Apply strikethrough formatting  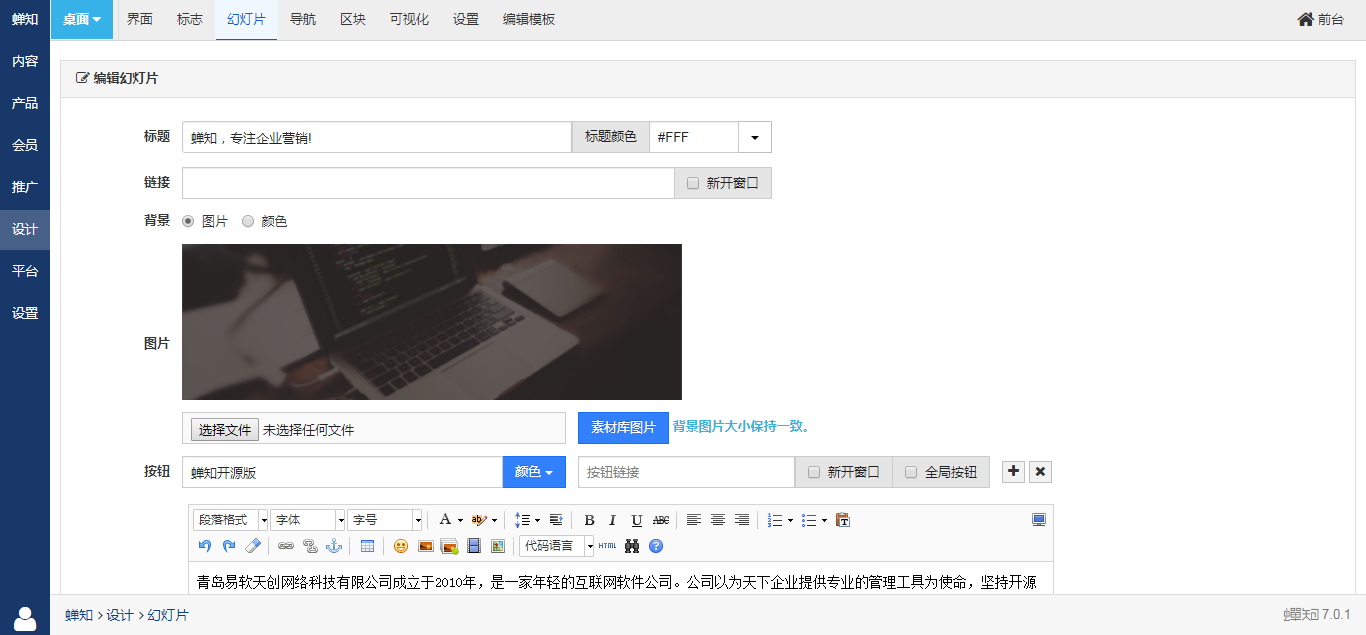(x=660, y=520)
